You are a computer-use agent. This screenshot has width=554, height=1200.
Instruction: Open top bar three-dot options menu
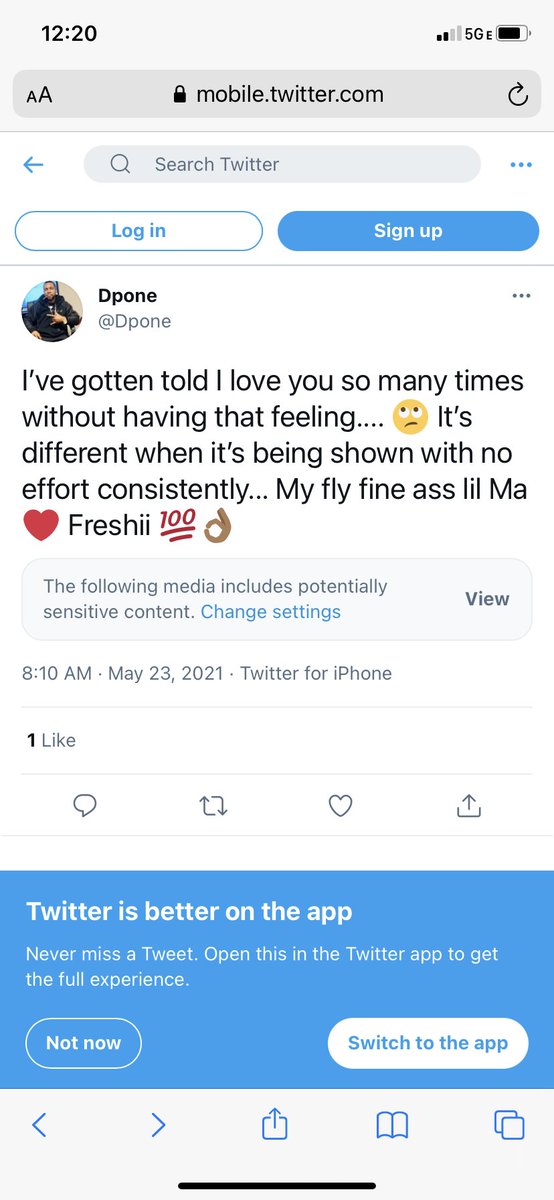coord(521,165)
